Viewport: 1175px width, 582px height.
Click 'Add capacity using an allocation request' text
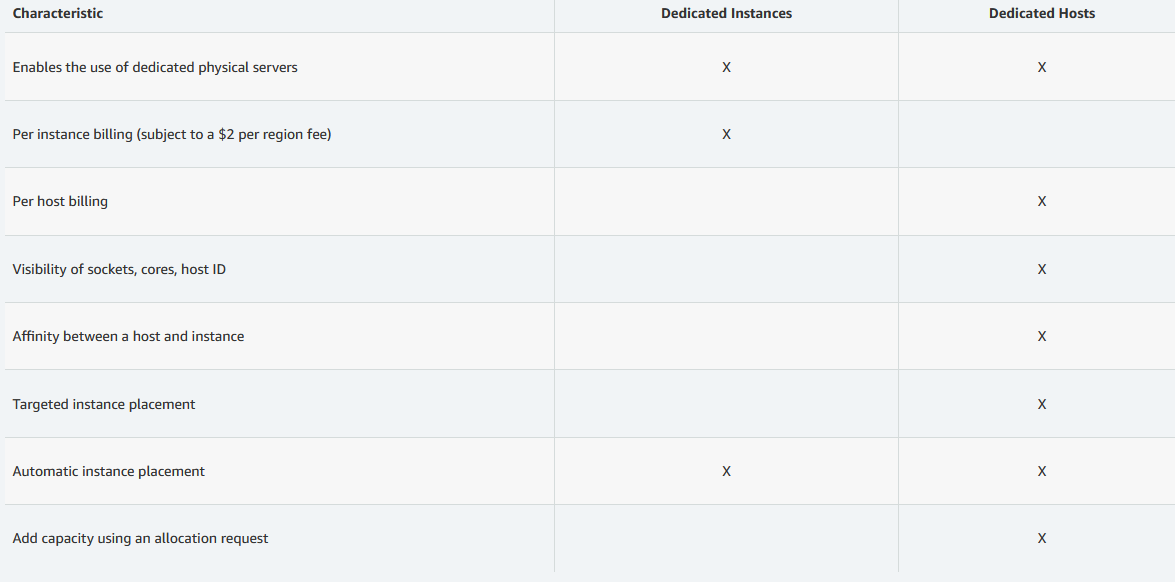click(x=140, y=539)
